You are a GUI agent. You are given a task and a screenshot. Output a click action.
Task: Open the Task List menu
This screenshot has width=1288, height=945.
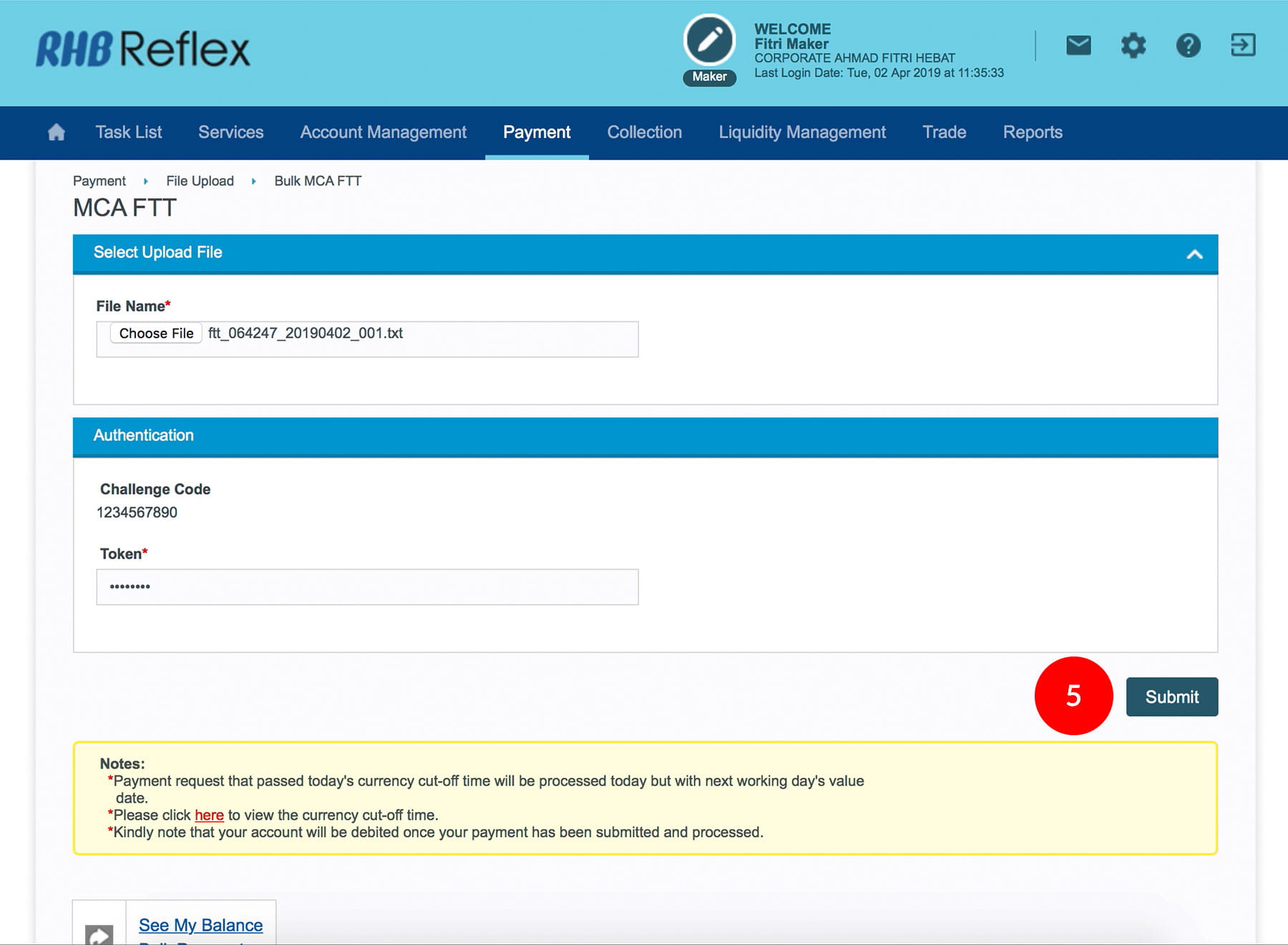coord(129,132)
